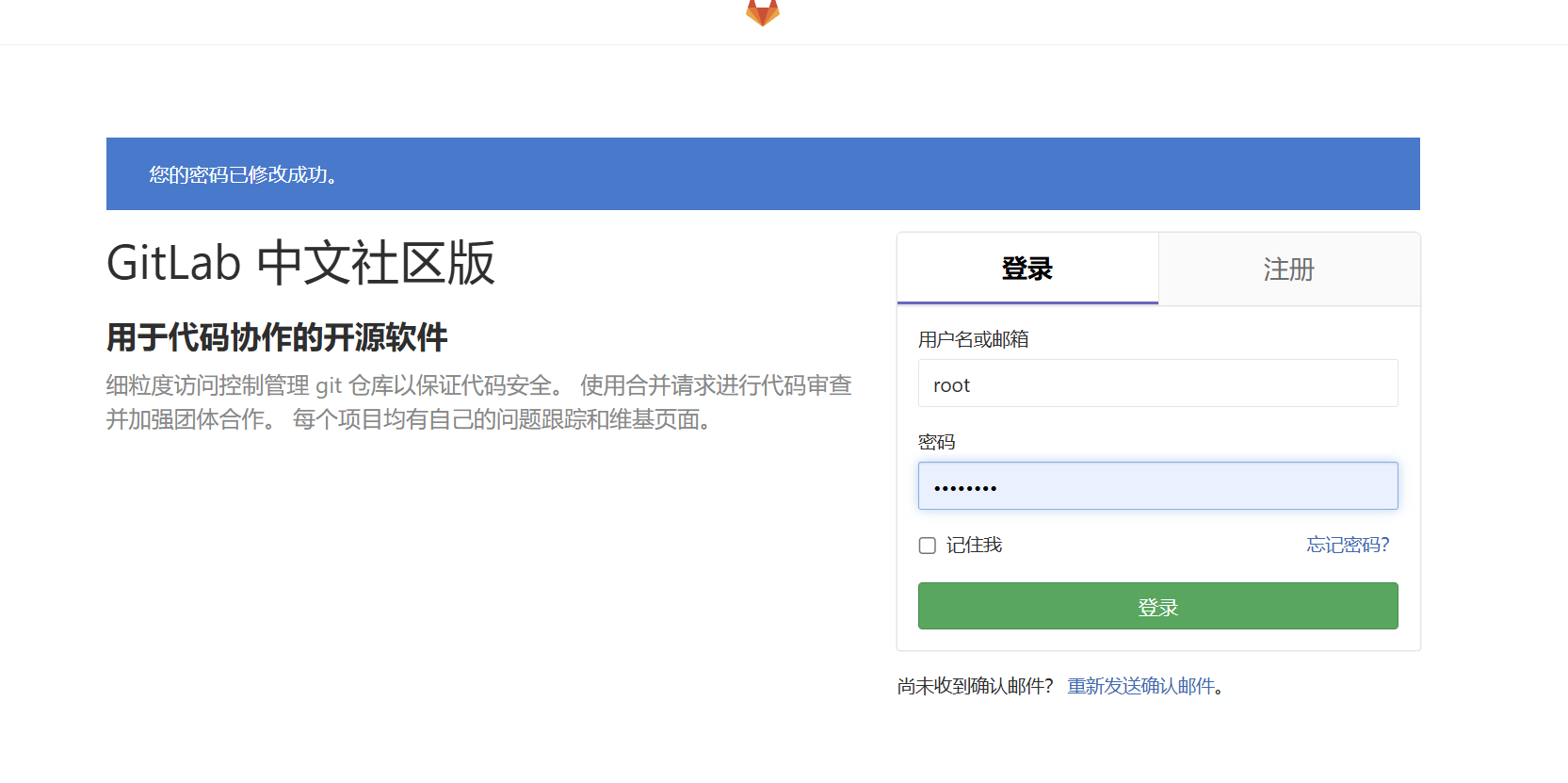
Task: Click the GitLab fox logo at top
Action: [763, 12]
